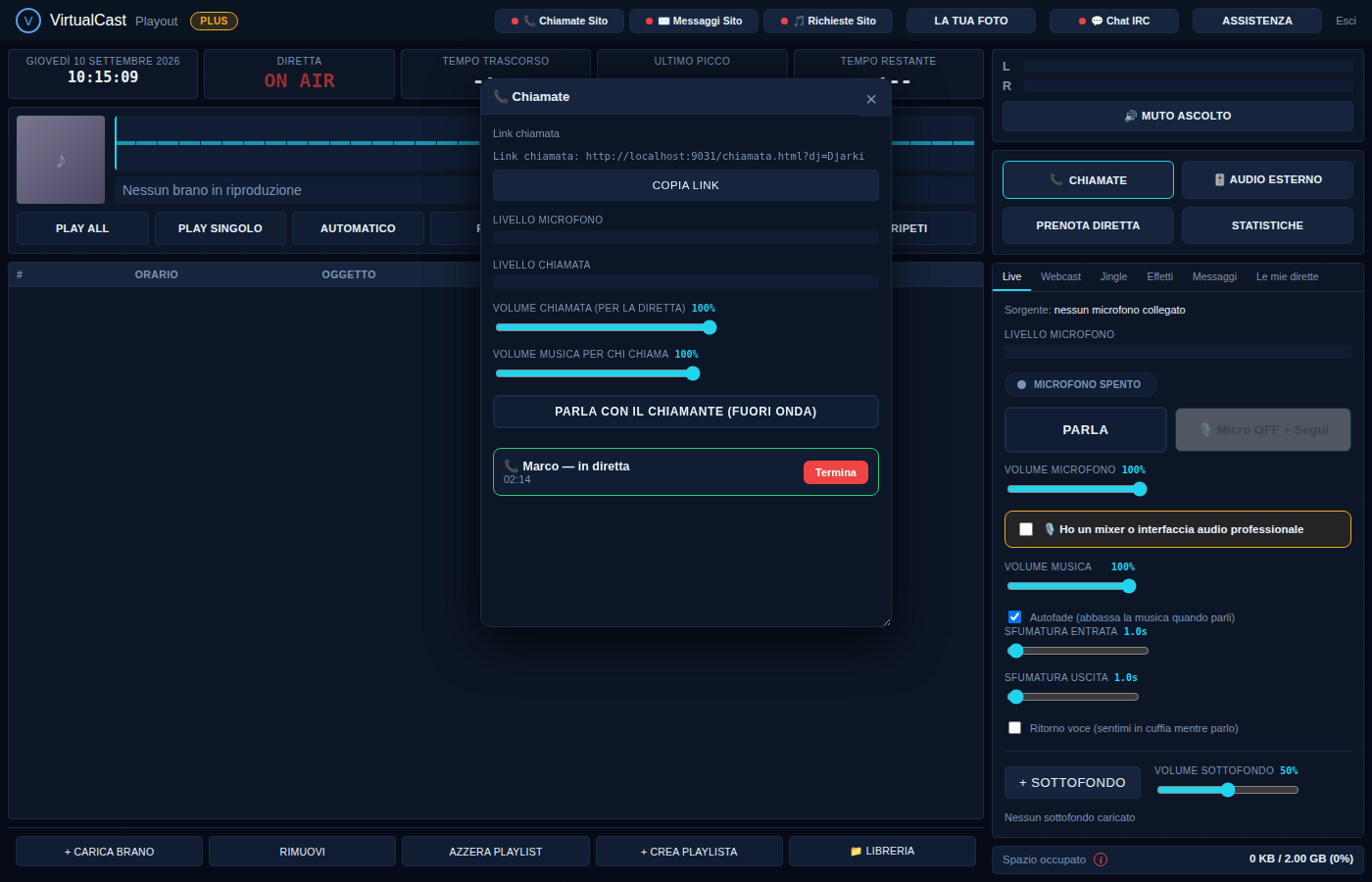Toggle the Microfono Spento indicator
The image size is (1372, 882).
(x=1080, y=384)
